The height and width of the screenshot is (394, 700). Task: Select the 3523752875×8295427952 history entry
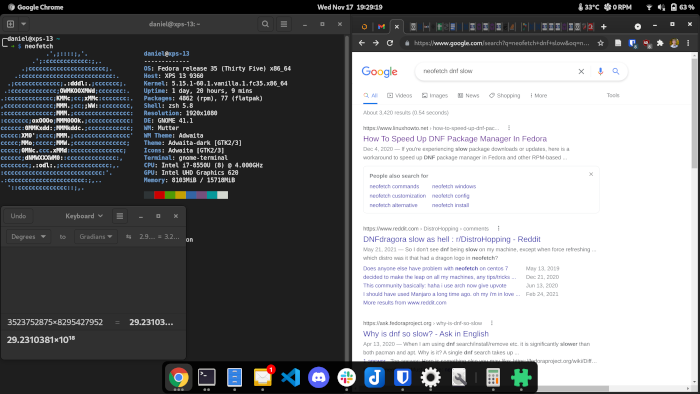coord(55,322)
